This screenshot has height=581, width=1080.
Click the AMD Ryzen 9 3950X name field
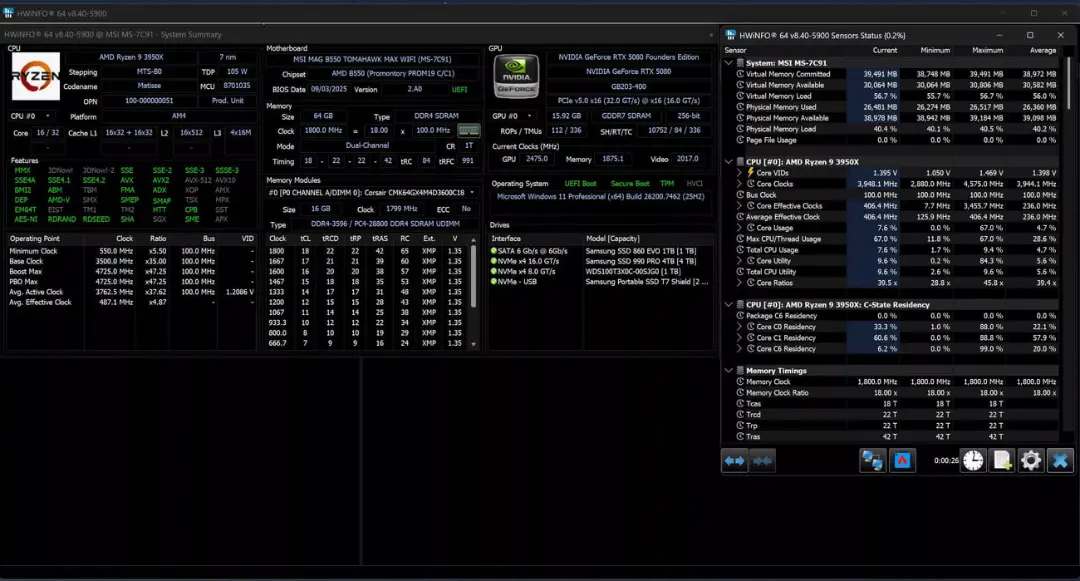coord(131,57)
